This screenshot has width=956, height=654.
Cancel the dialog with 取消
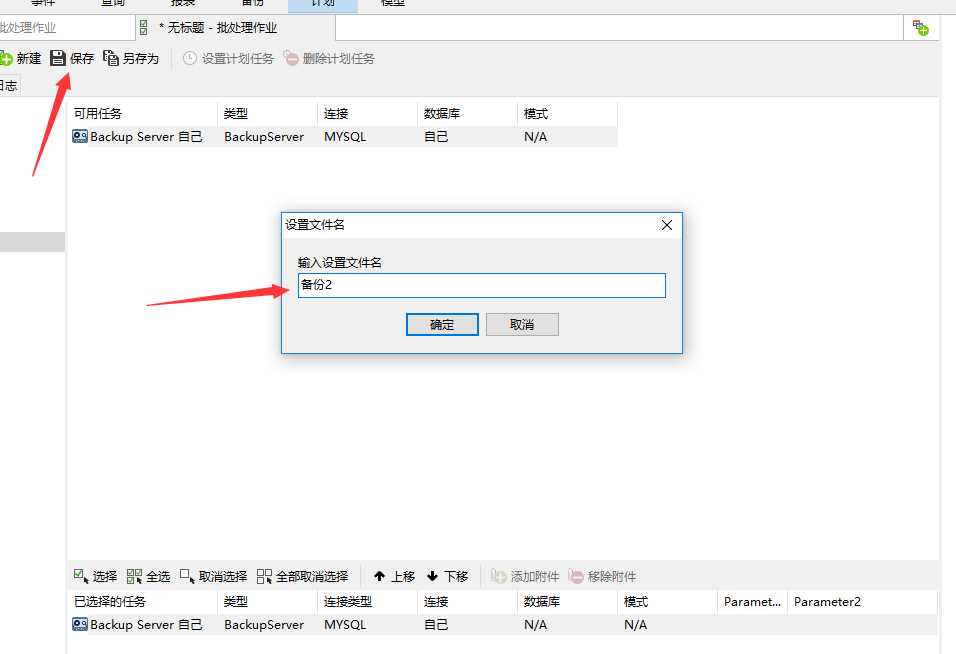point(522,324)
